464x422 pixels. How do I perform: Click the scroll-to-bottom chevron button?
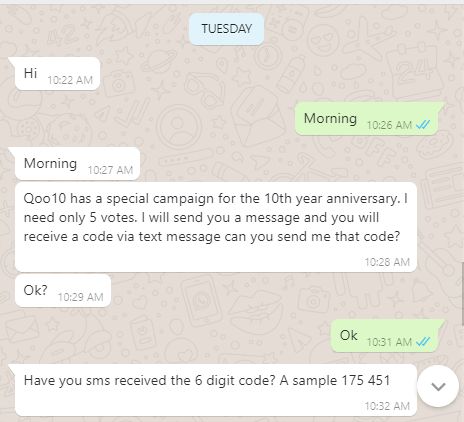pyautogui.click(x=438, y=386)
